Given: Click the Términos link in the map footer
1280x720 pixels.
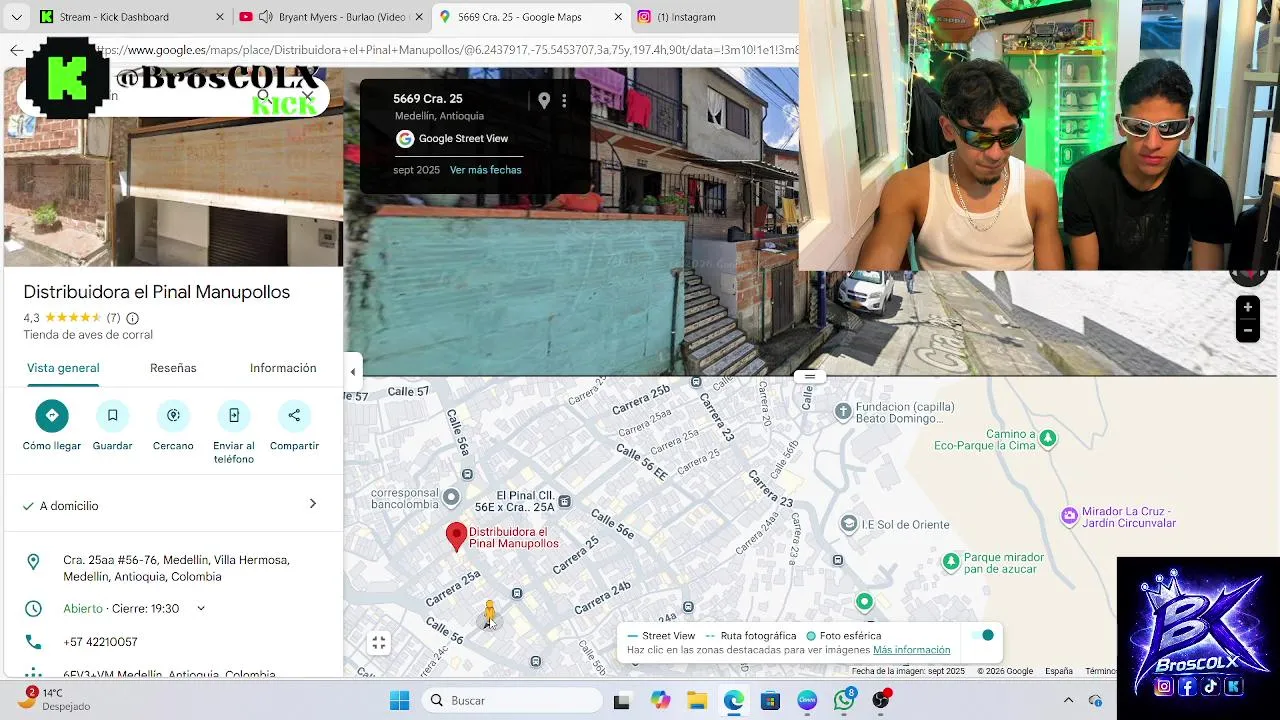Looking at the screenshot, I should [1100, 671].
